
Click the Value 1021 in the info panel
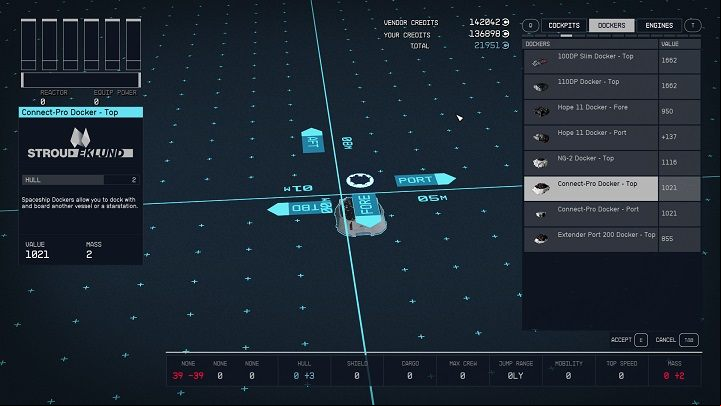[37, 254]
